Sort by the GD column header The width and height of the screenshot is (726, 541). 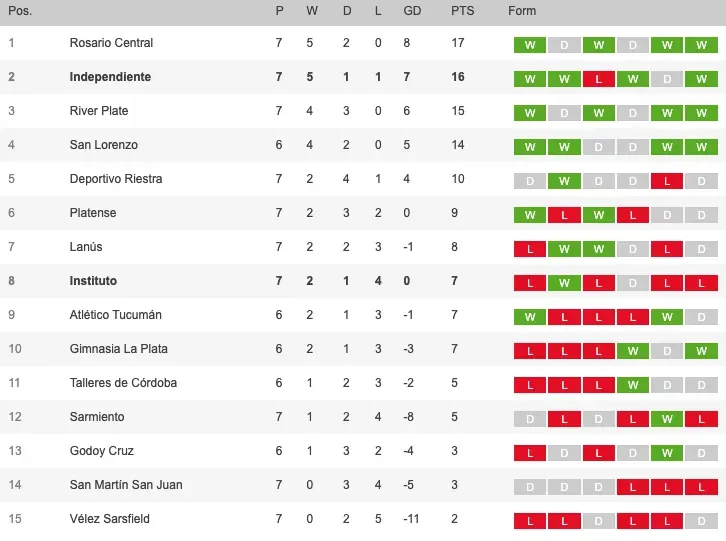pos(411,11)
